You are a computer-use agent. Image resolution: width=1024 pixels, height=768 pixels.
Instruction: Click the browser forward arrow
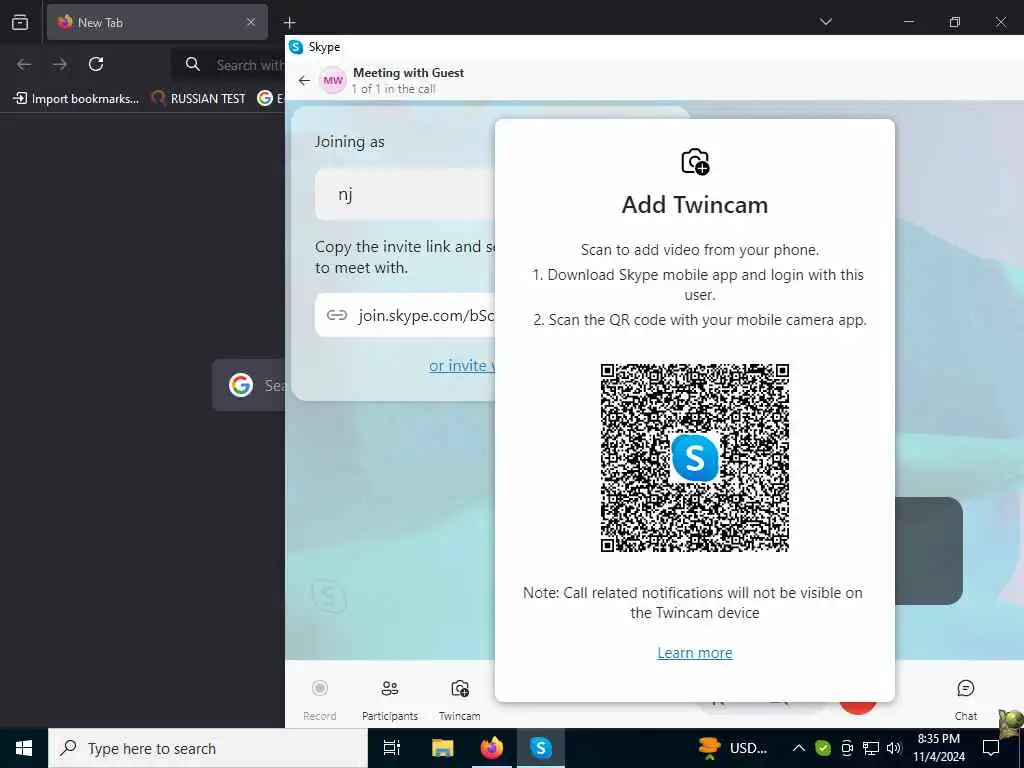60,64
